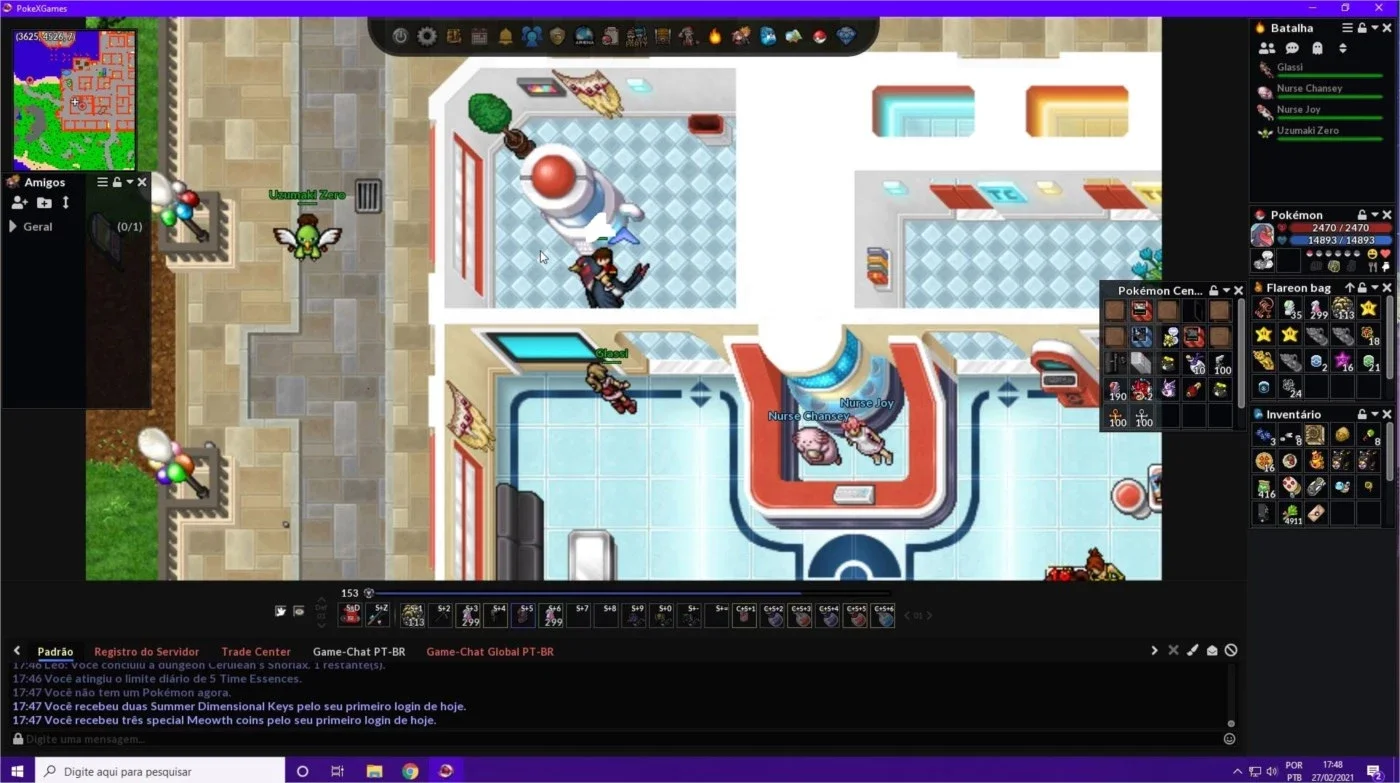The width and height of the screenshot is (1400, 783).
Task: Toggle the lock on Batalha panel
Action: pos(1362,28)
